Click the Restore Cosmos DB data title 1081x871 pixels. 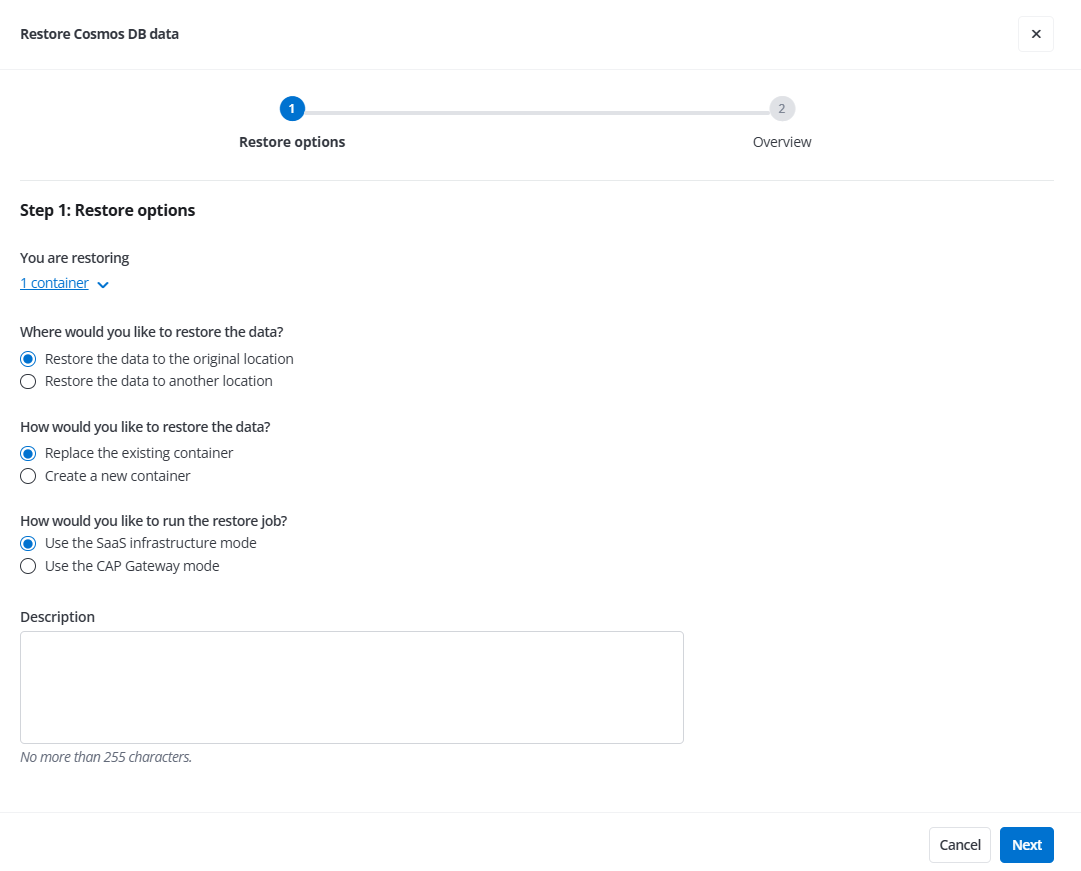click(x=99, y=33)
